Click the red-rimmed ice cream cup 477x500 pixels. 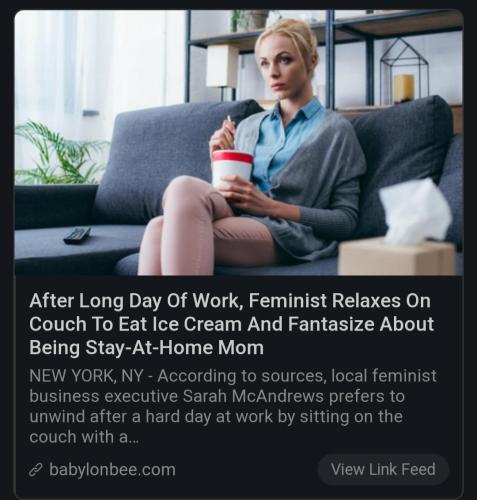(x=232, y=169)
